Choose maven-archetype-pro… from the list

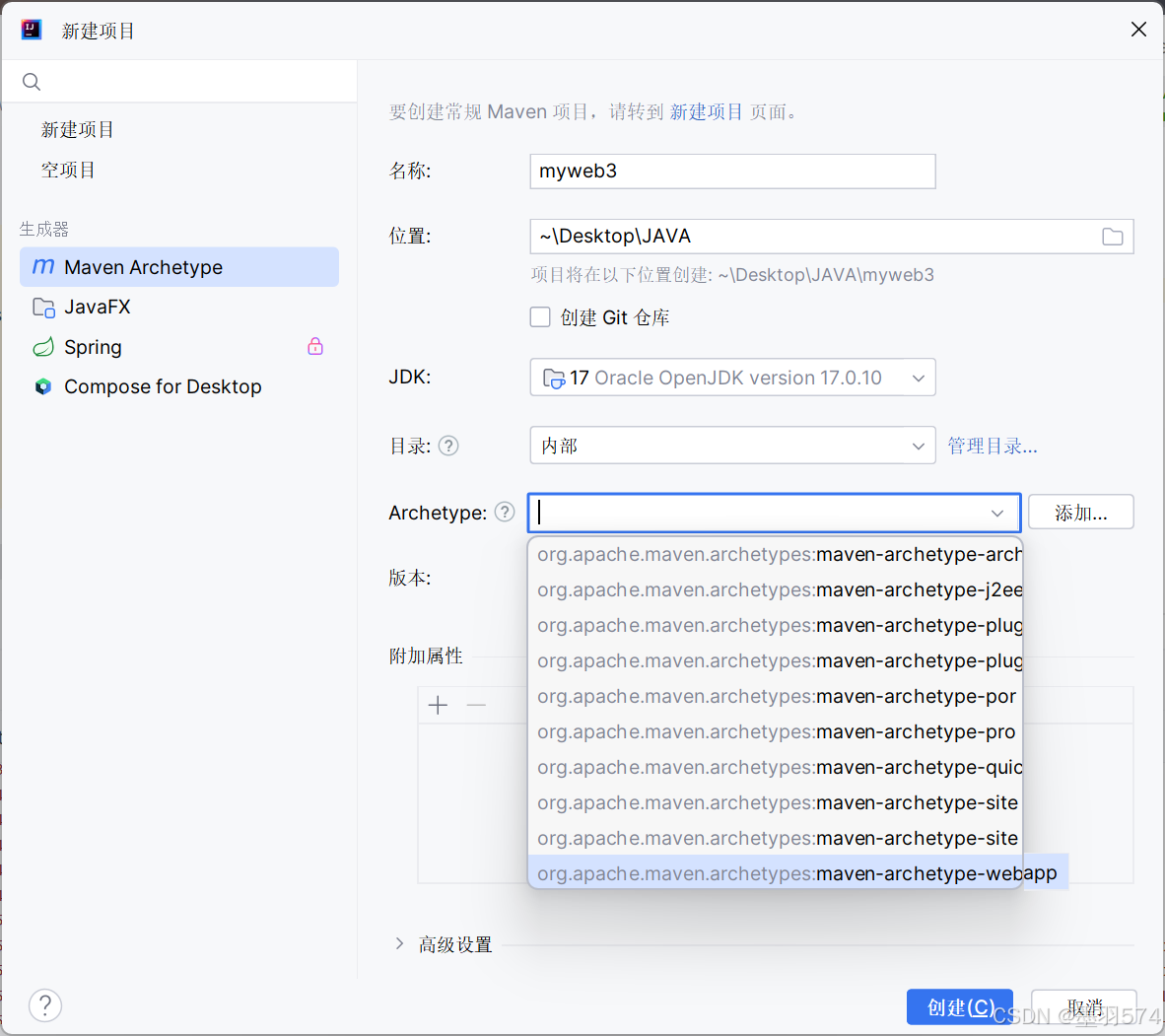[775, 731]
